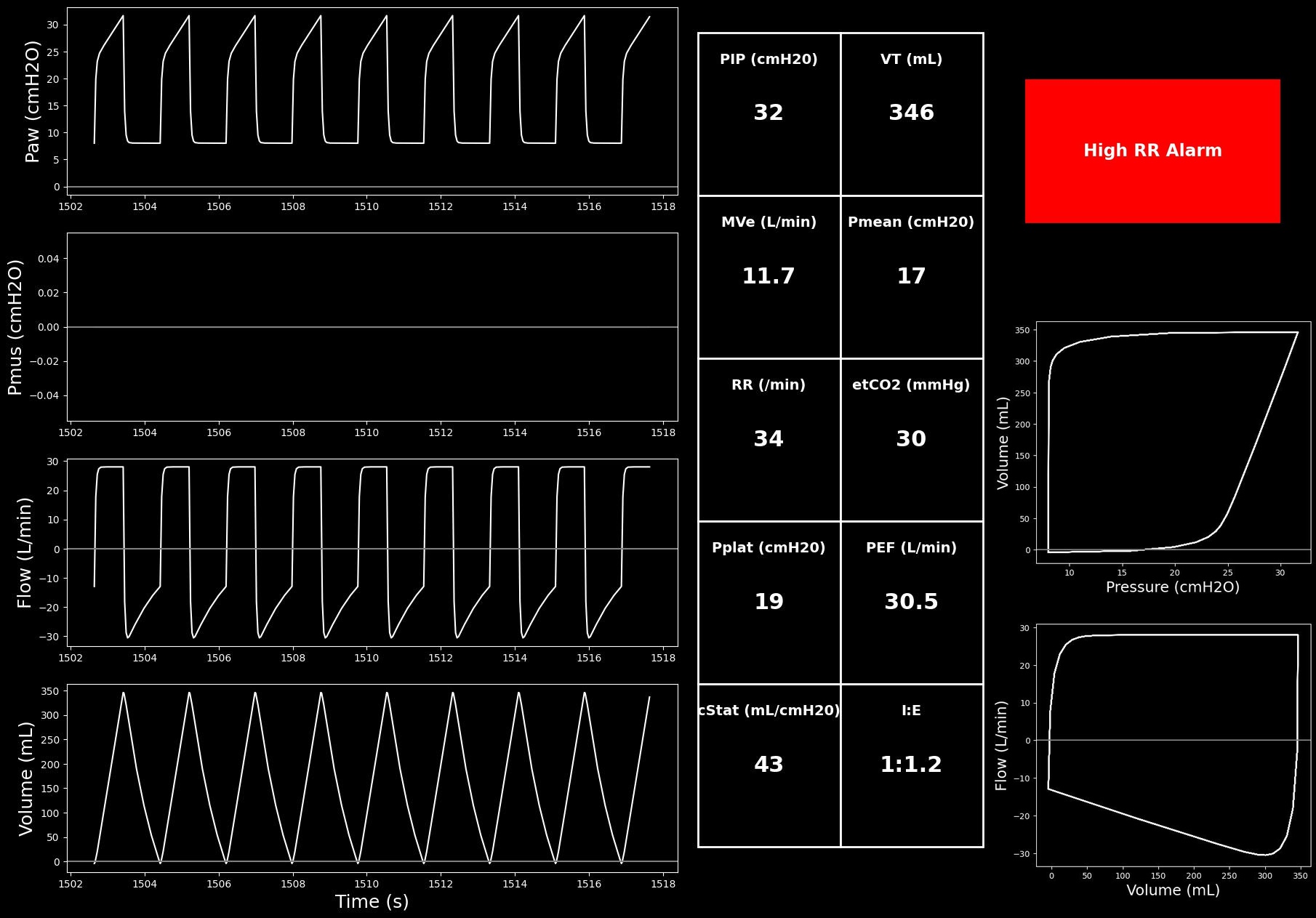Click the PEF (L/min) label
Image resolution: width=1316 pixels, height=918 pixels.
tap(911, 548)
